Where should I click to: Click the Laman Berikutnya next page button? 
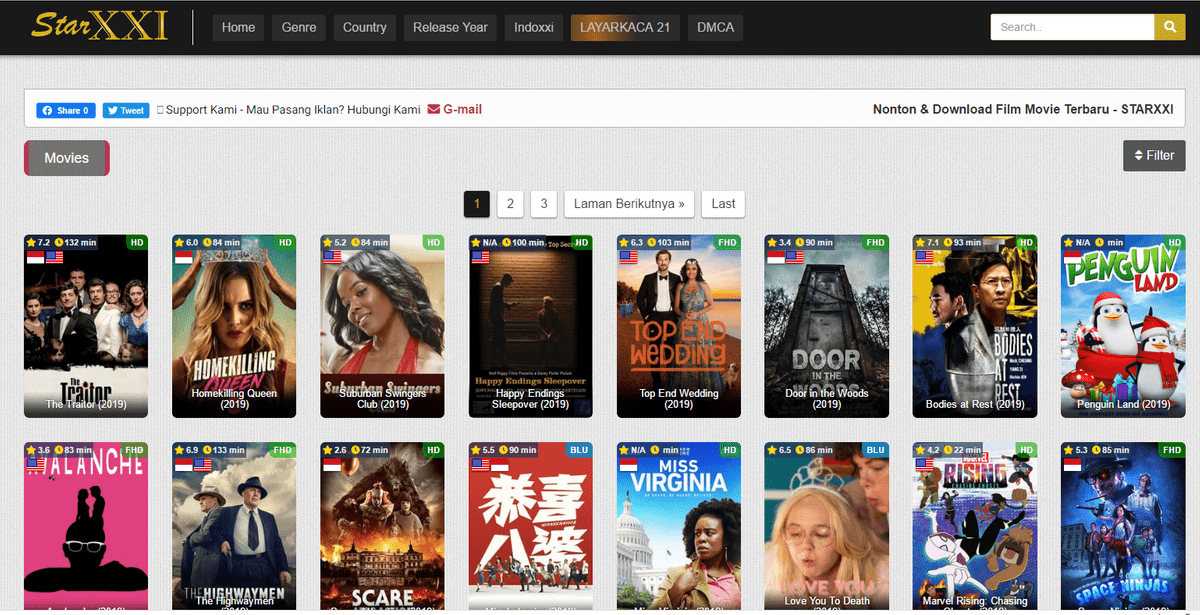(629, 204)
